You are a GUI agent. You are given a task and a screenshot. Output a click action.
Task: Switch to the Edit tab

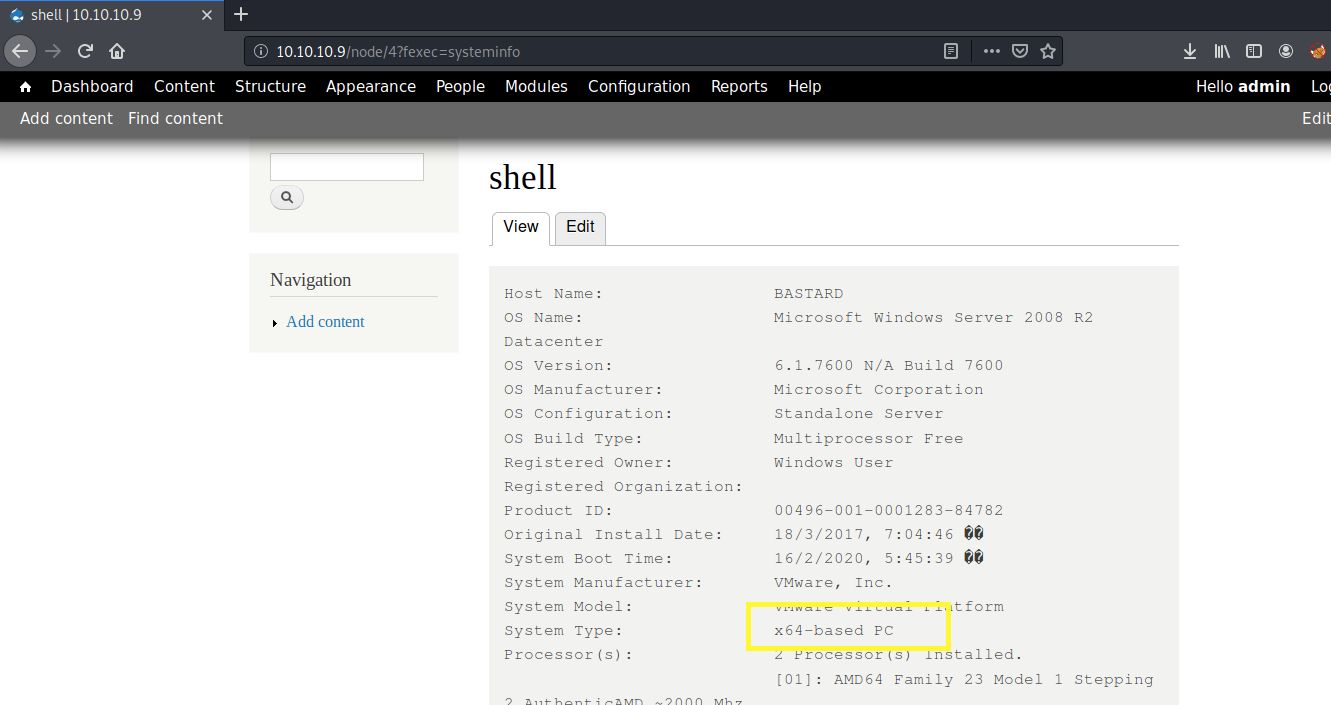tap(580, 227)
